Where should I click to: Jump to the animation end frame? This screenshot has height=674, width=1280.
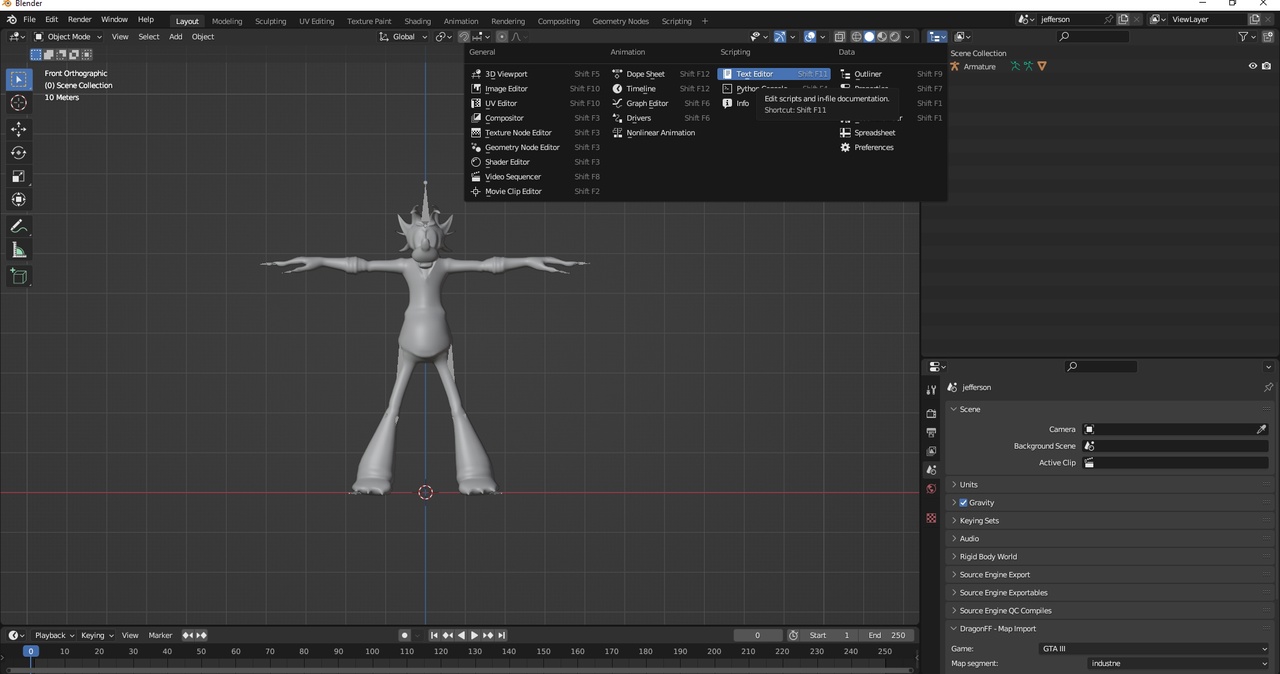pyautogui.click(x=501, y=636)
